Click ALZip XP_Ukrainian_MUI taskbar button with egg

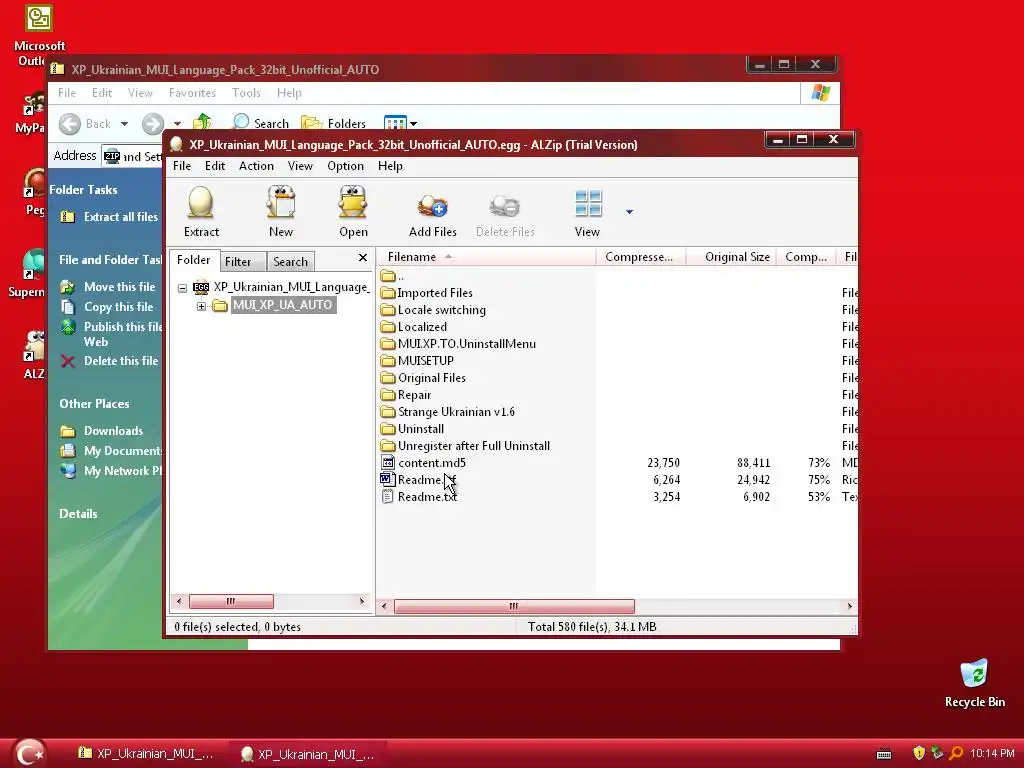(307, 754)
